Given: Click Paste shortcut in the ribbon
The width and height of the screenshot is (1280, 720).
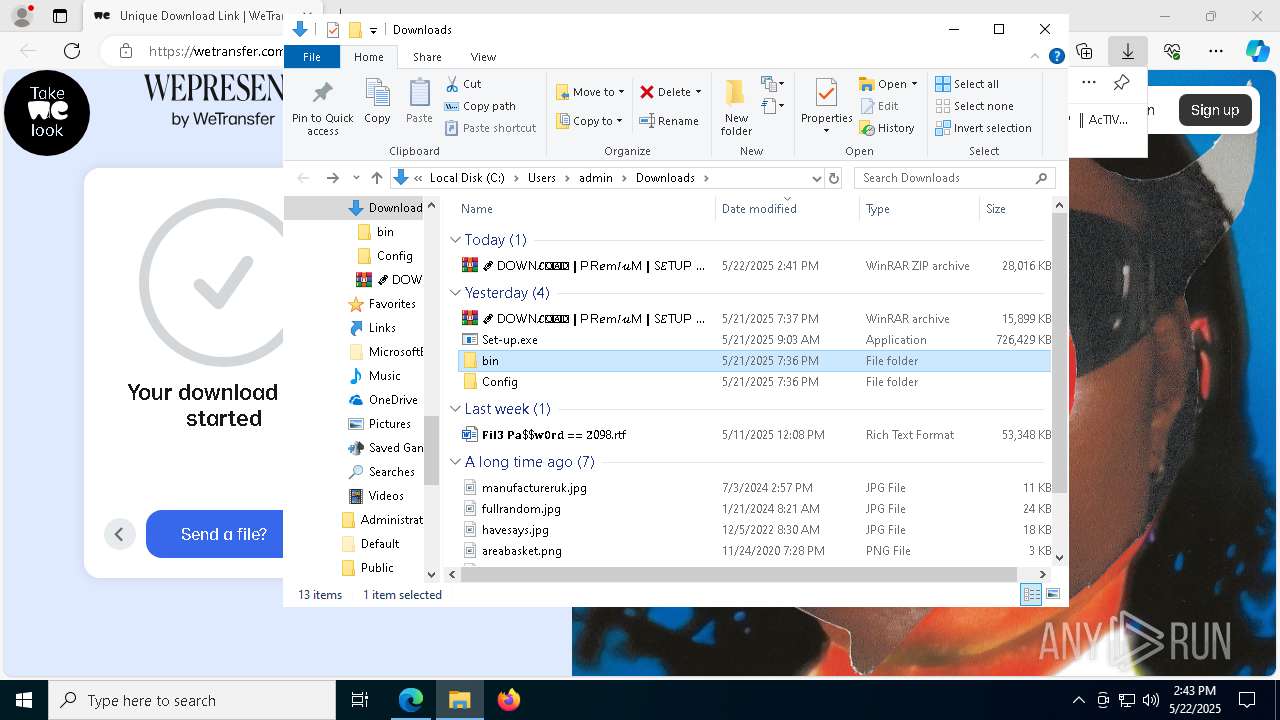Looking at the screenshot, I should 490,128.
